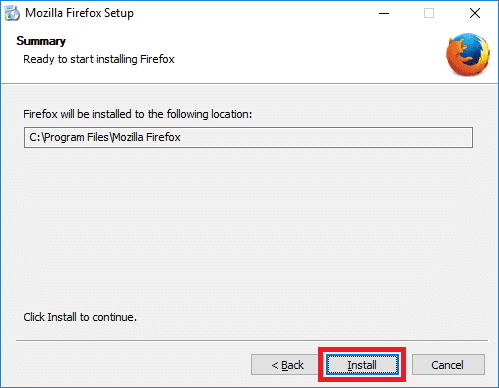Click the 'Ready to start installing Firefox' subtitle
This screenshot has width=499, height=388.
pyautogui.click(x=99, y=59)
